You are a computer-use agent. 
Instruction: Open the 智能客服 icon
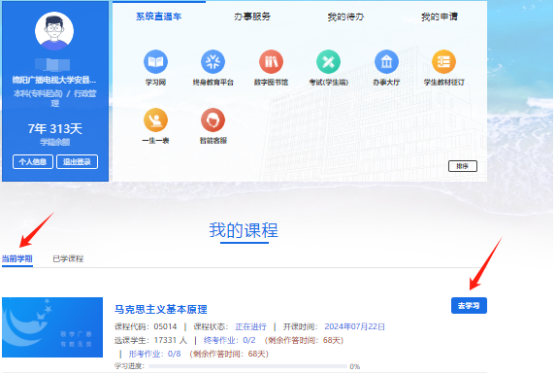[213, 120]
